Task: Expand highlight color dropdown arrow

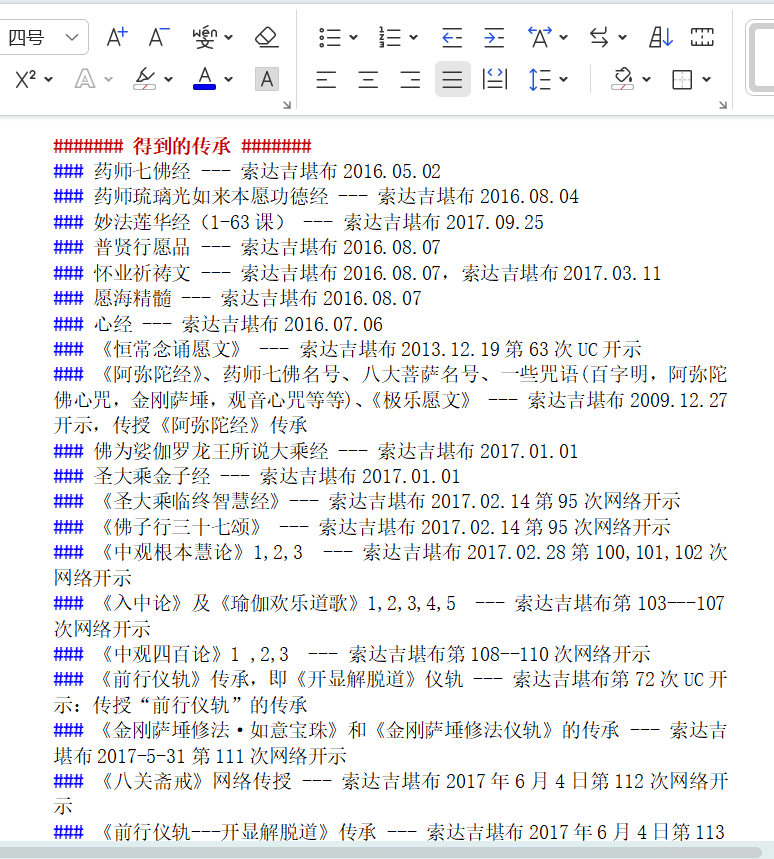Action: click(x=168, y=79)
